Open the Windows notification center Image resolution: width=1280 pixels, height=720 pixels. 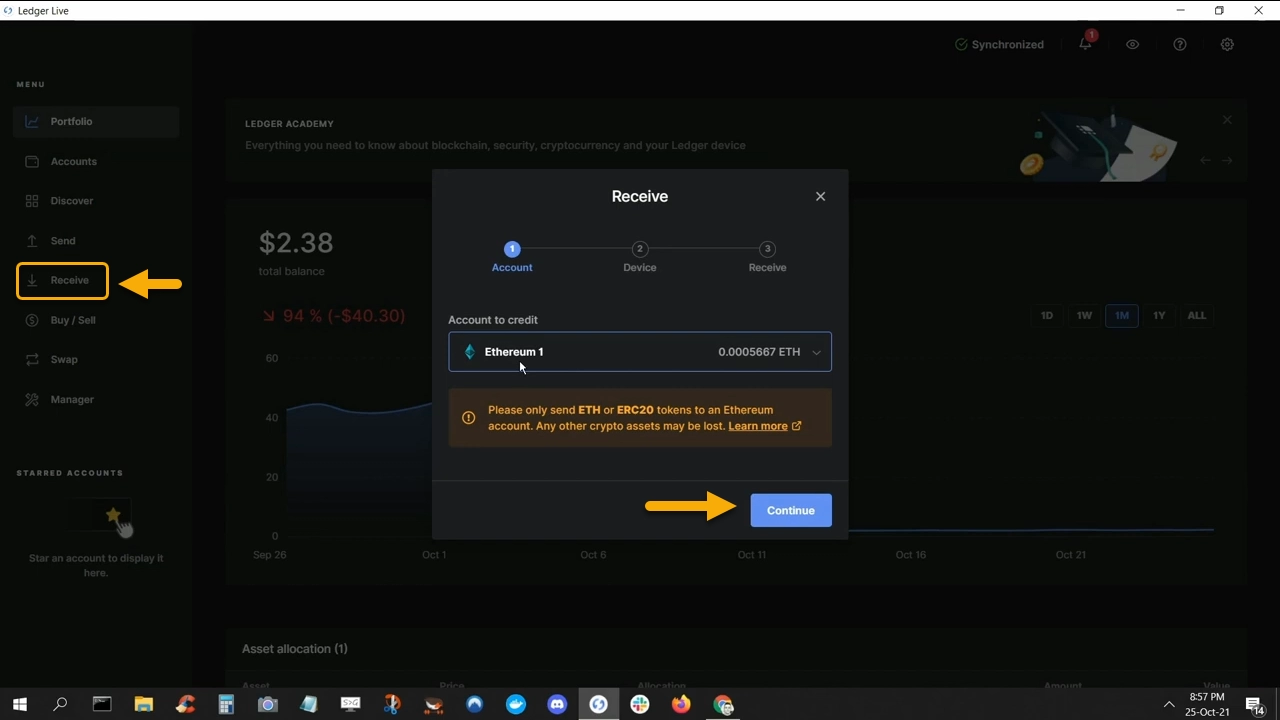tap(1255, 705)
